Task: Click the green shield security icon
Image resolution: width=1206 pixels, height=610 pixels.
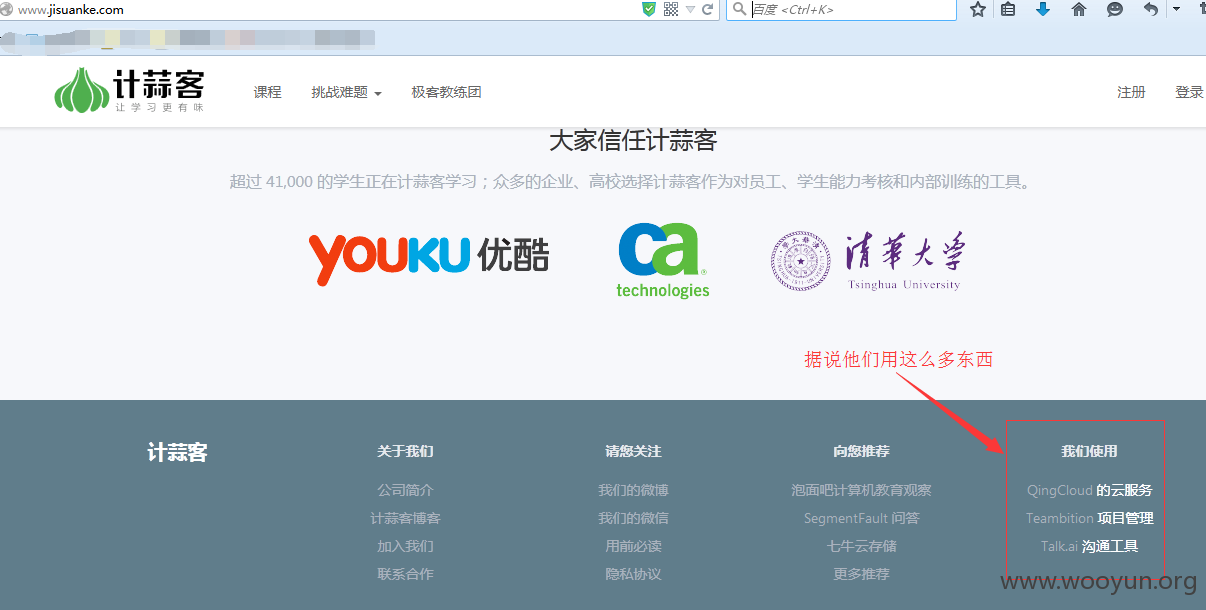Action: click(x=649, y=9)
